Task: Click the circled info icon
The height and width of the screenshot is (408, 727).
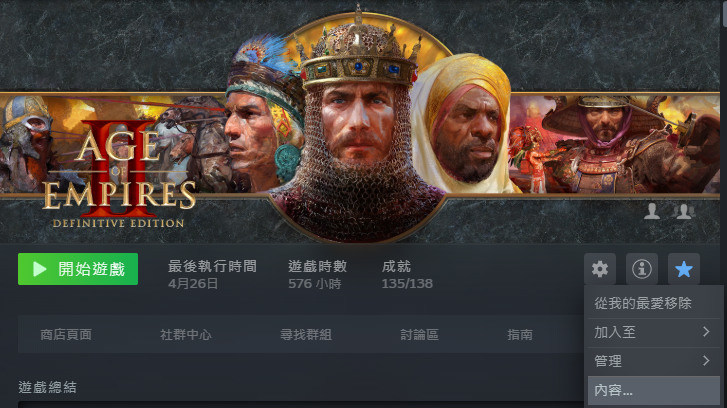Action: coord(642,269)
